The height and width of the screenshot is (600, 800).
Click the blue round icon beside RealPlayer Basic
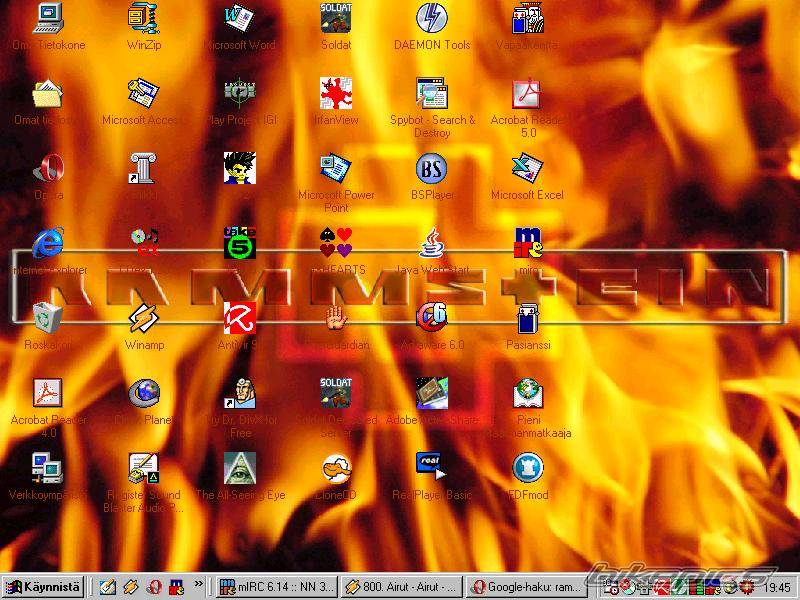click(x=528, y=468)
